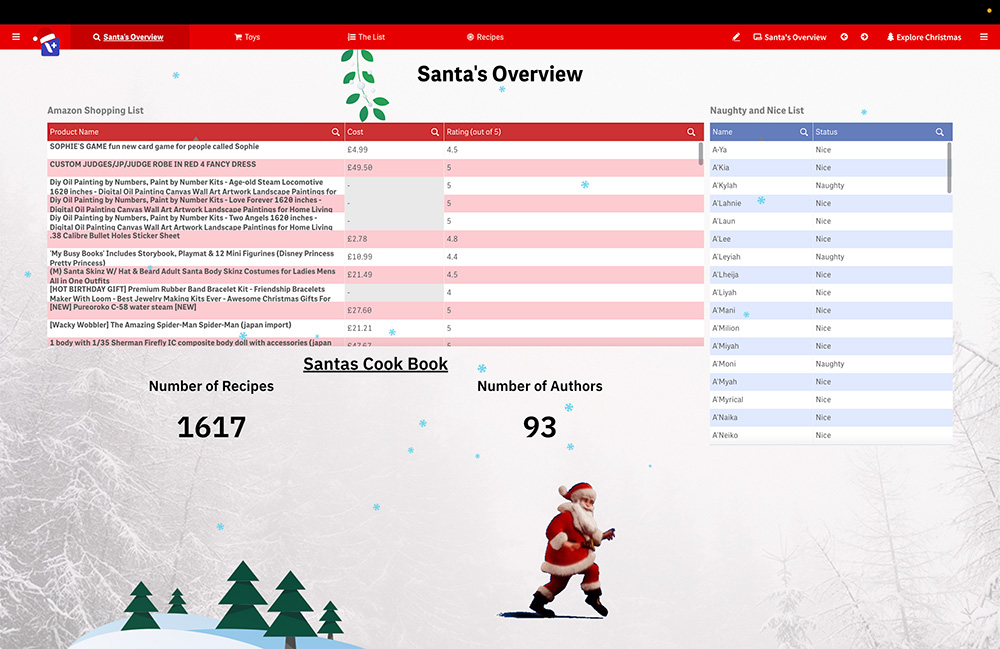Click Nice status for A'Myrical

click(x=883, y=400)
